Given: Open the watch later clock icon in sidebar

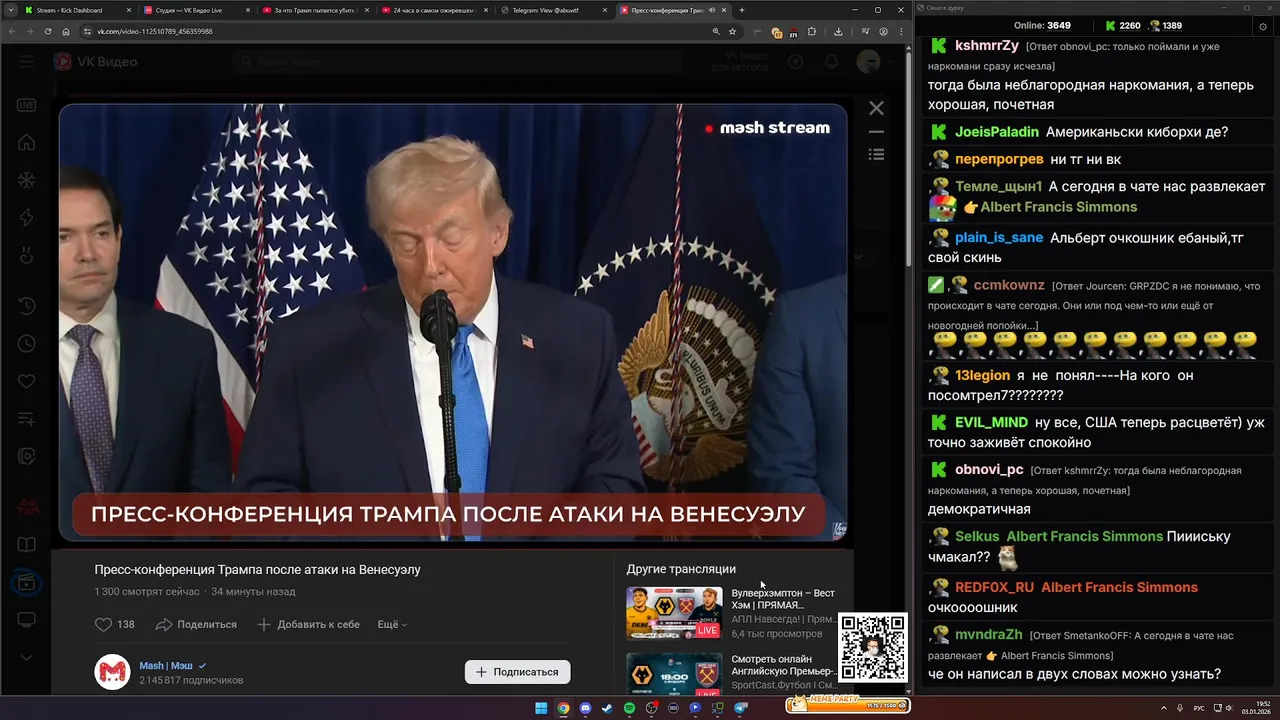Looking at the screenshot, I should coord(26,343).
